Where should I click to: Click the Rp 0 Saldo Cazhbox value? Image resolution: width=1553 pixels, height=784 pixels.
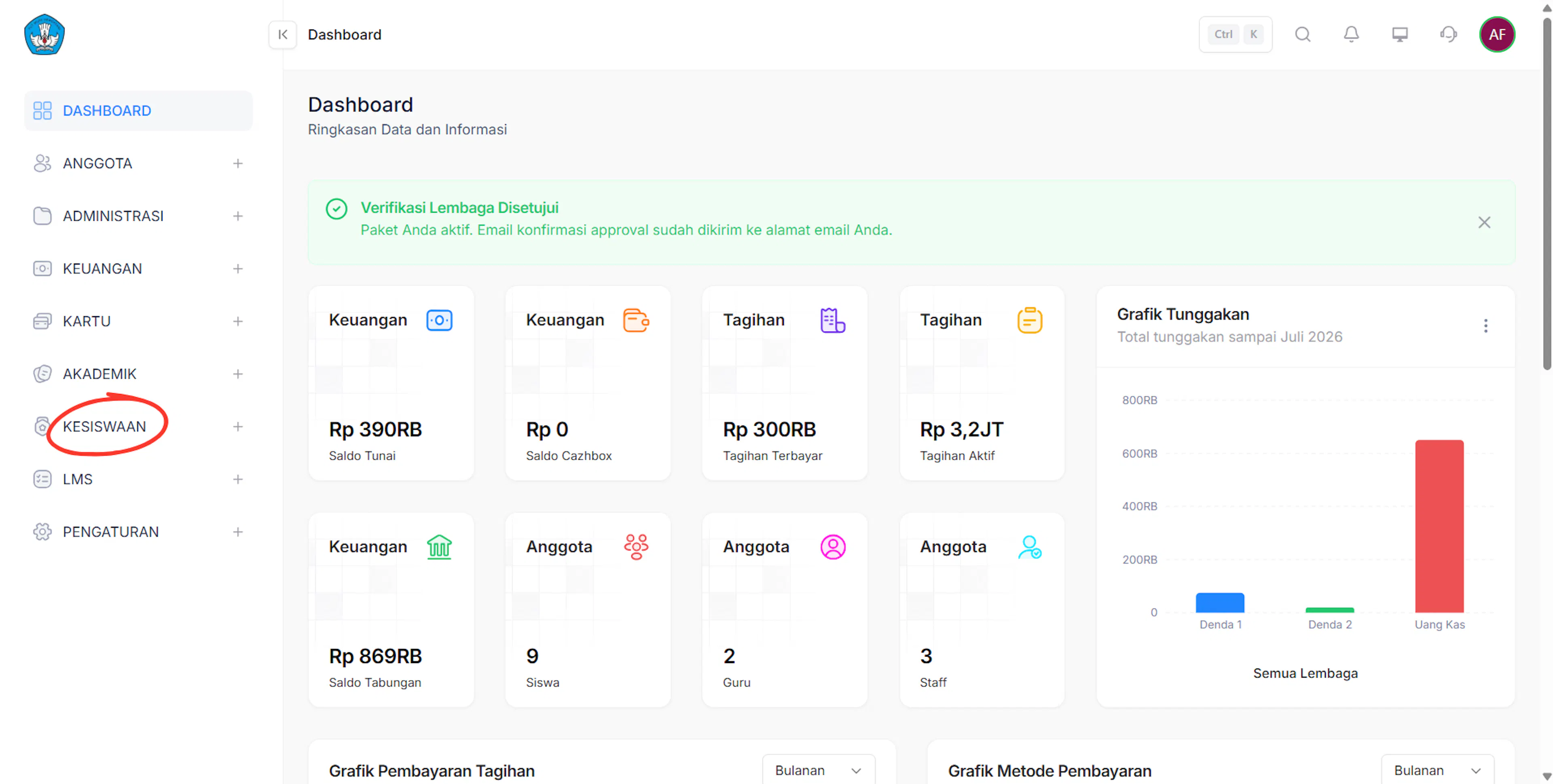click(547, 430)
